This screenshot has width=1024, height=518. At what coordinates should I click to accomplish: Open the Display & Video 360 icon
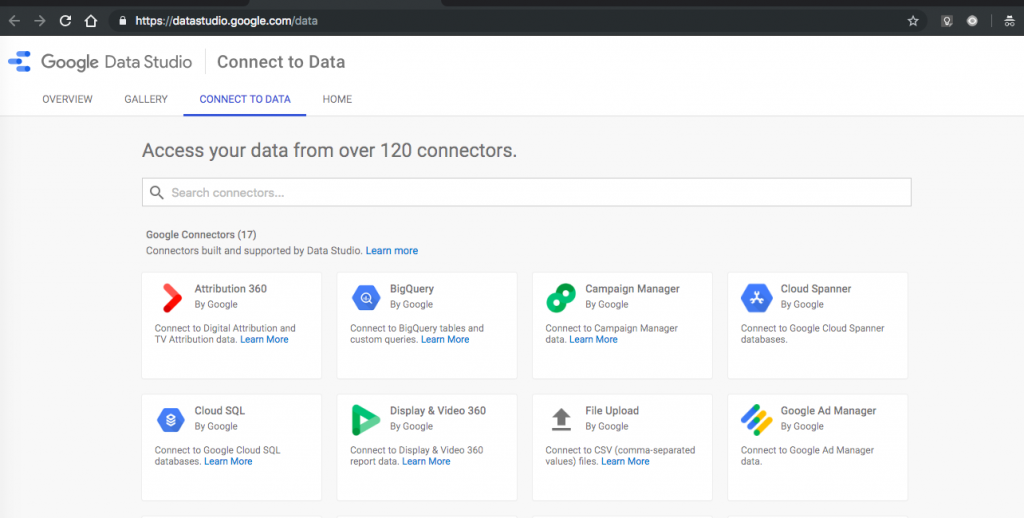click(x=366, y=419)
